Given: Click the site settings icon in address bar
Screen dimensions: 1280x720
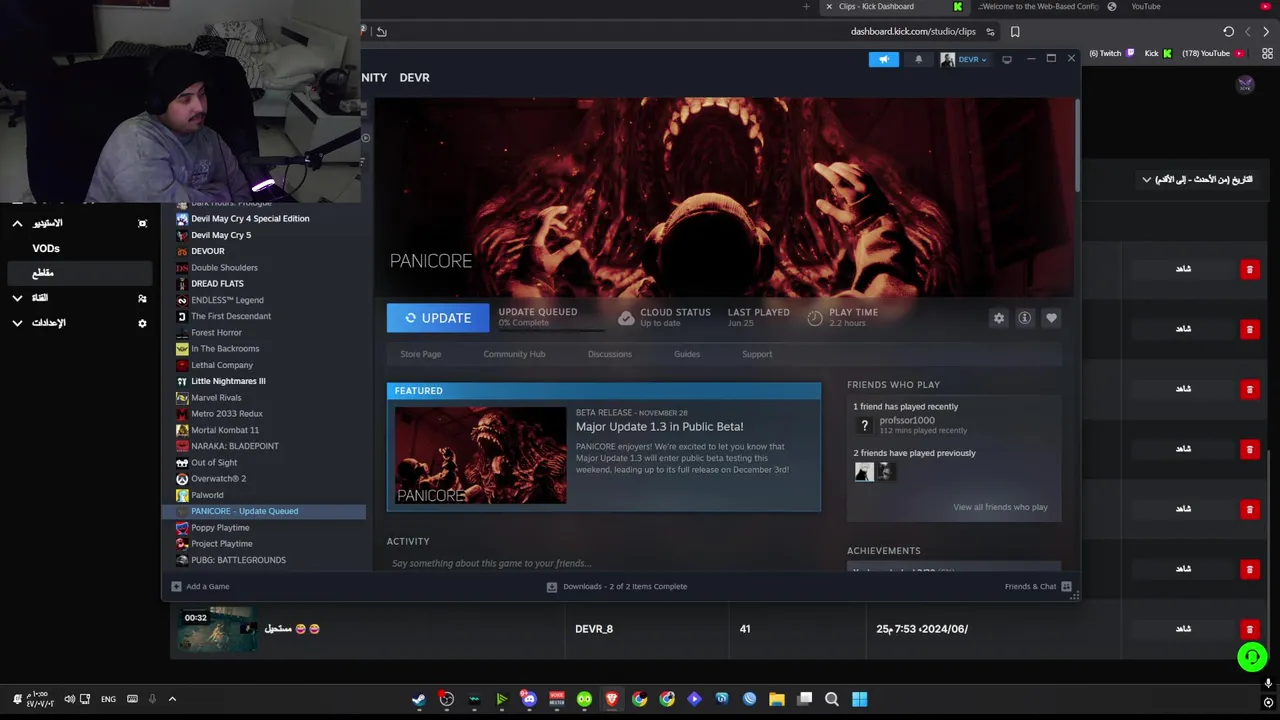Looking at the screenshot, I should 990,31.
